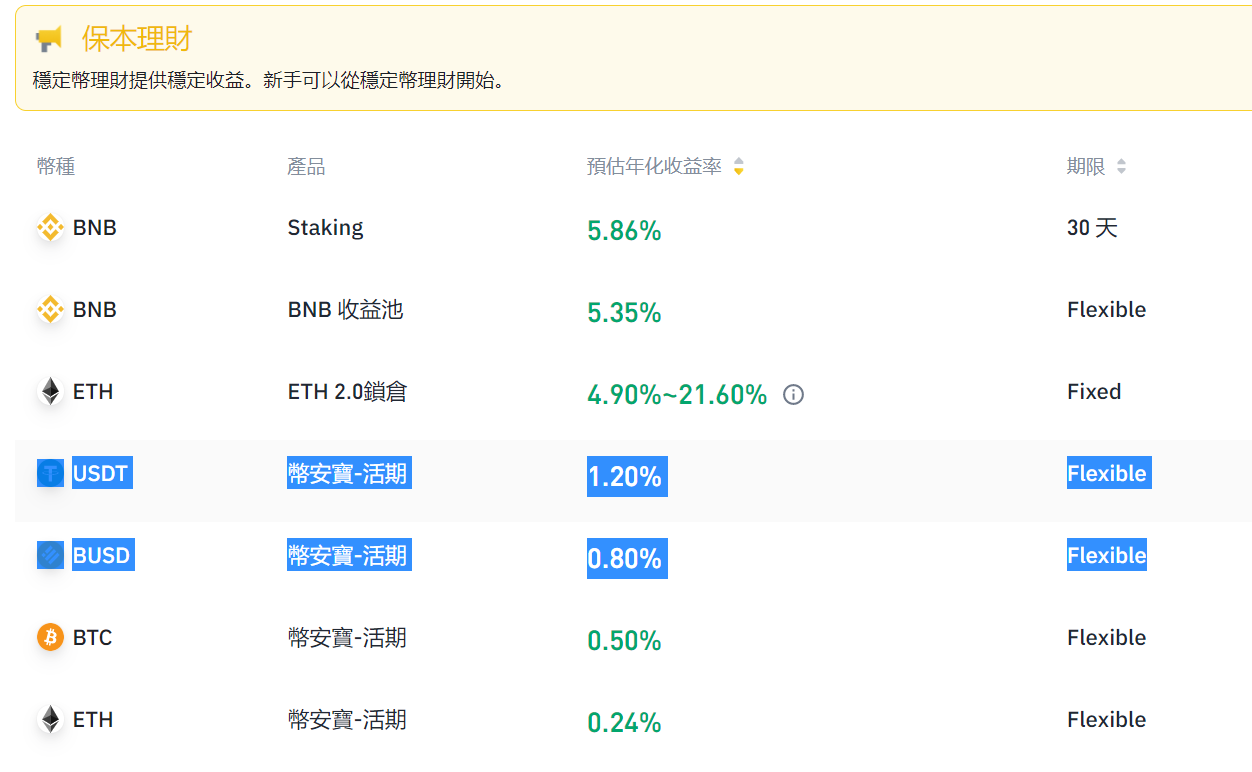The image size is (1252, 772).
Task: Select the BNB 收益池 product
Action: pyautogui.click(x=345, y=310)
